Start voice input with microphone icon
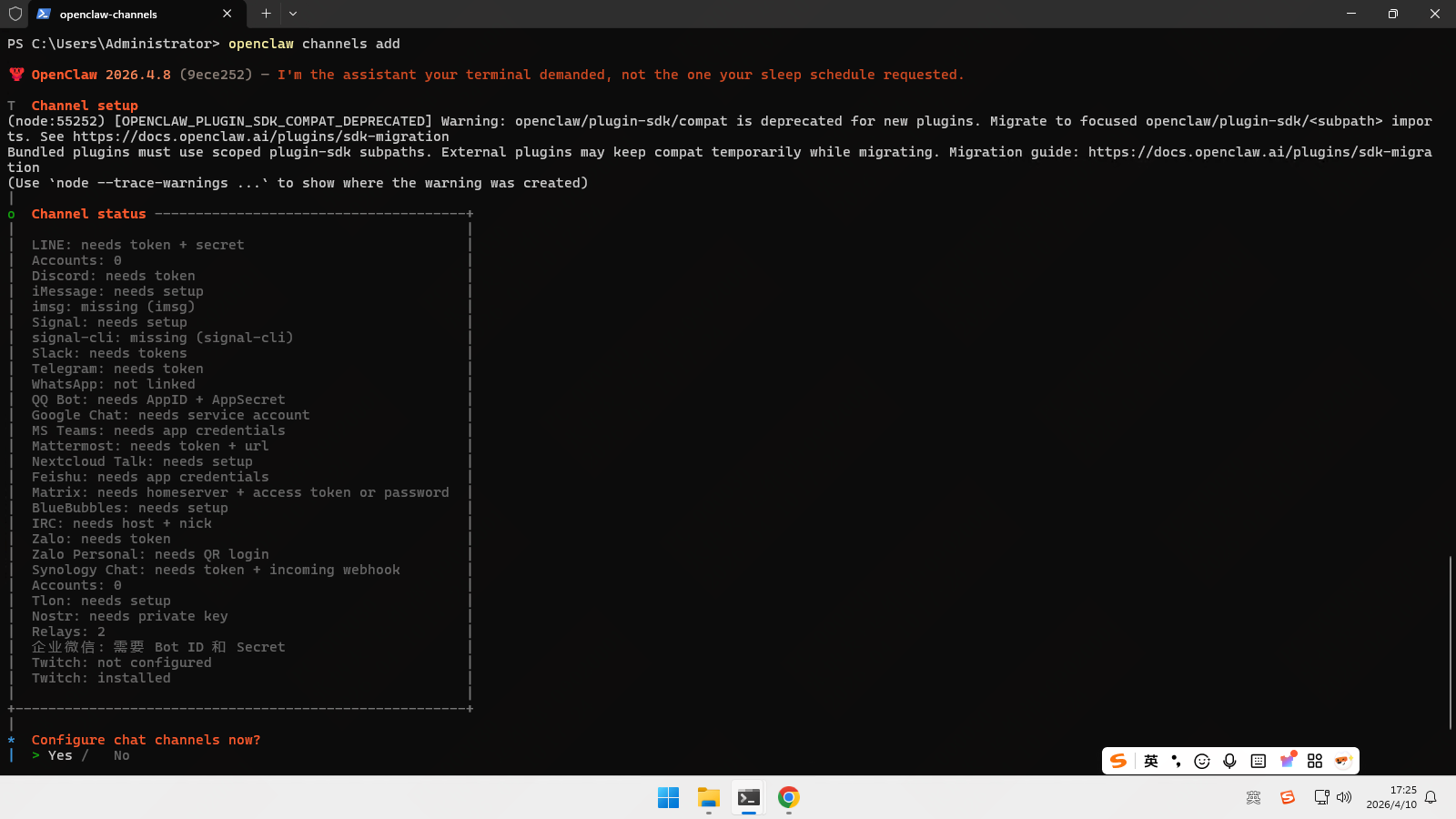The image size is (1456, 819). click(x=1229, y=761)
